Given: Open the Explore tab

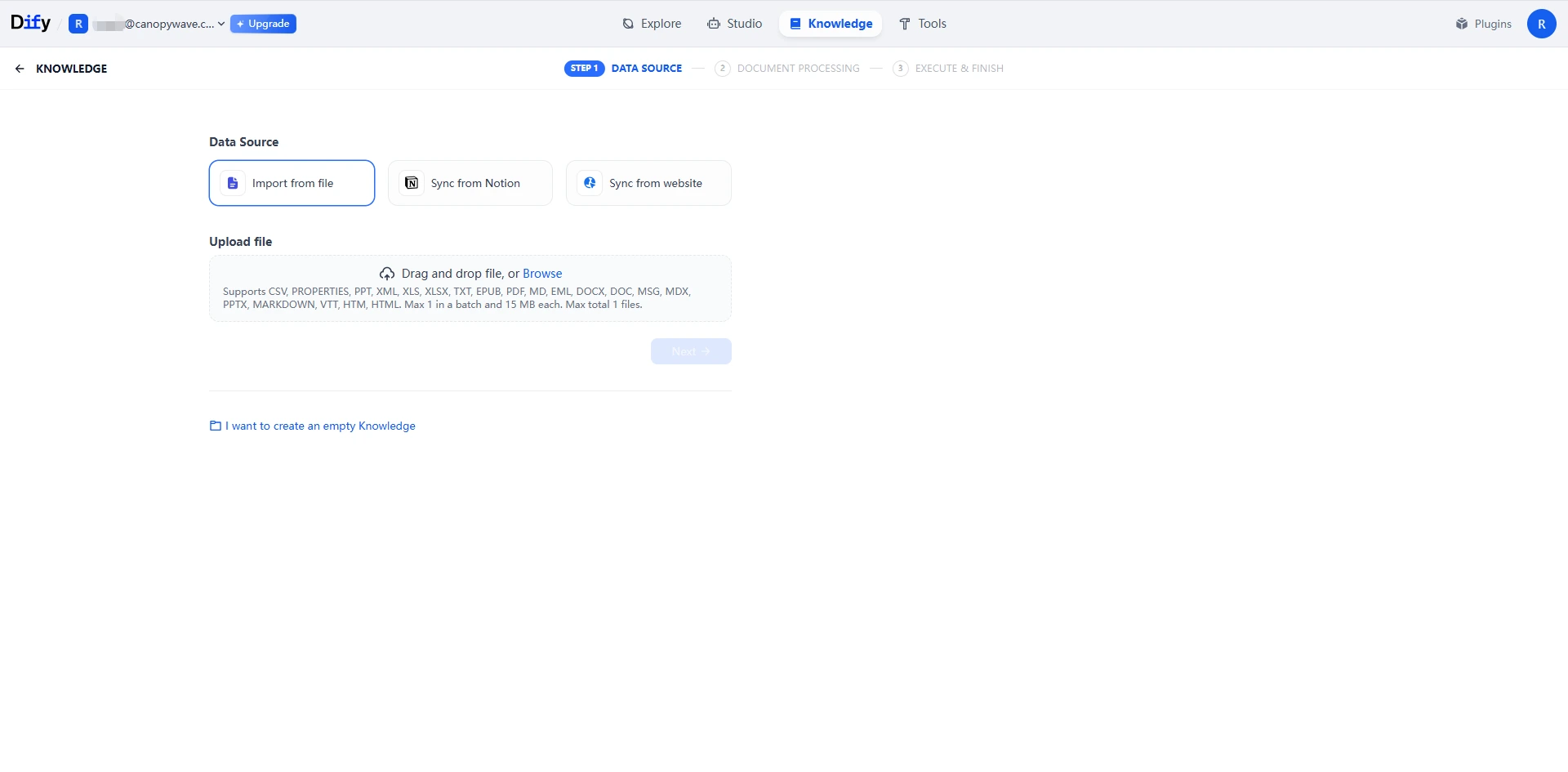Looking at the screenshot, I should (x=652, y=24).
